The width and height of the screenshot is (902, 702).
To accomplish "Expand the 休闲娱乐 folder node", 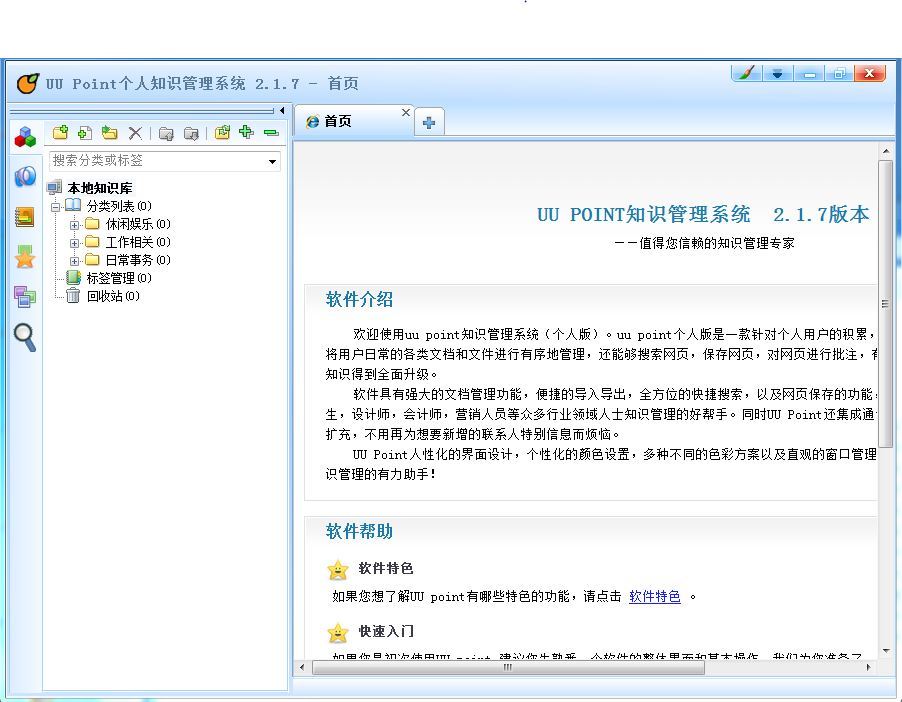I will coord(75,225).
